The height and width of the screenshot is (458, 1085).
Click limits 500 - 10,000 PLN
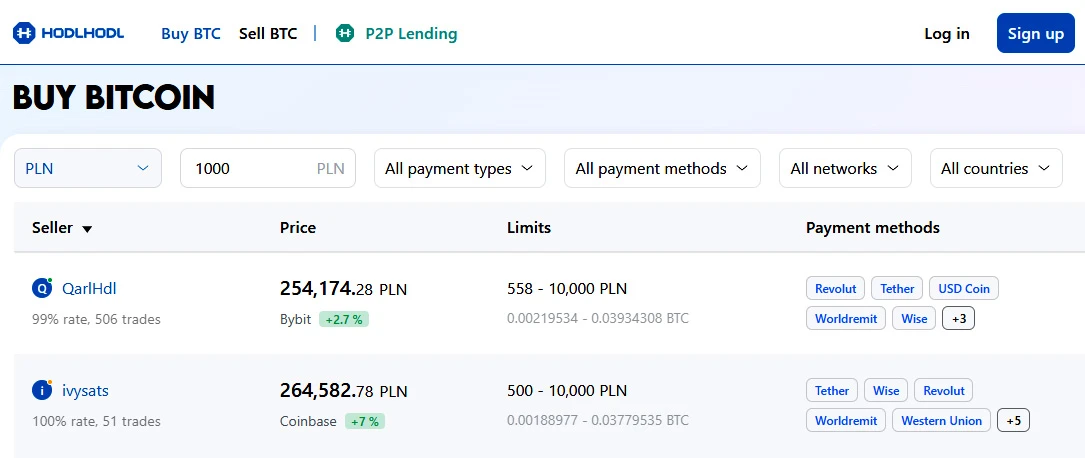click(x=567, y=391)
